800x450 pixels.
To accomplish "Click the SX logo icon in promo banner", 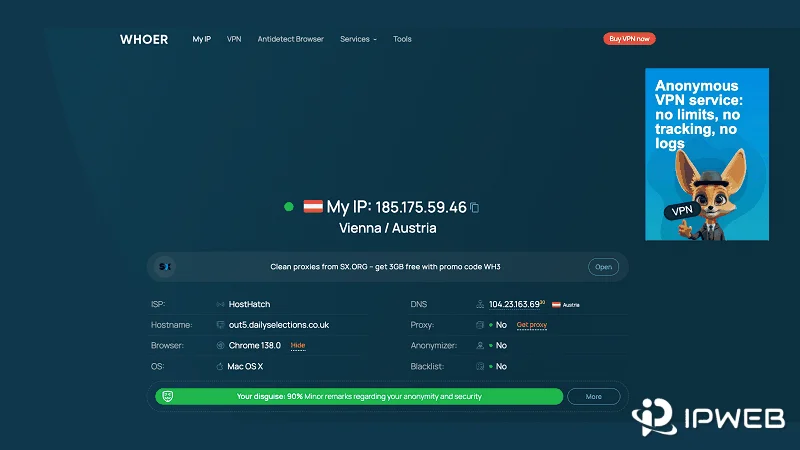I will (x=165, y=266).
